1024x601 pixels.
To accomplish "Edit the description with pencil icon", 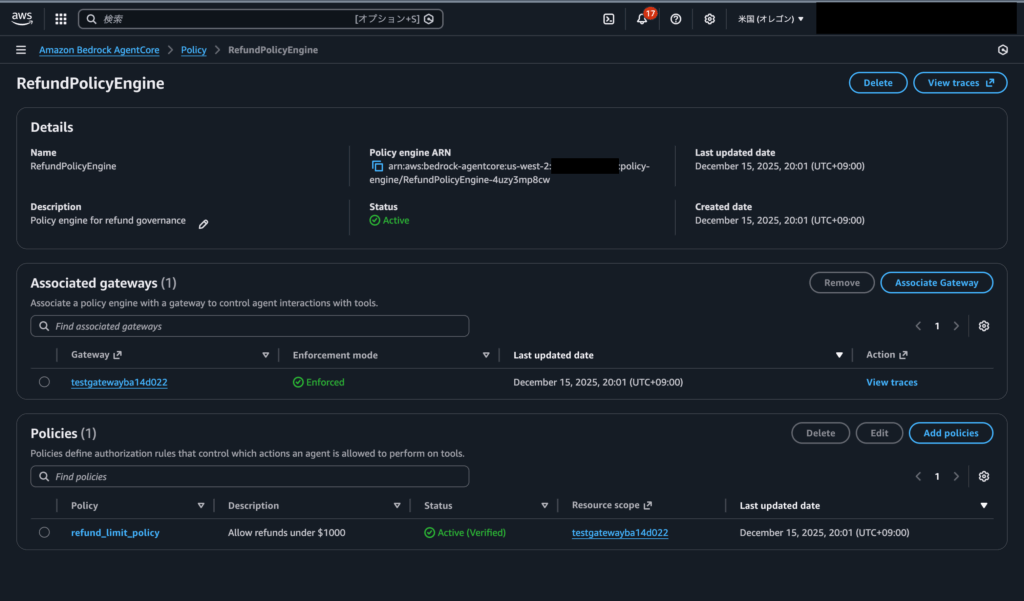I will (203, 224).
